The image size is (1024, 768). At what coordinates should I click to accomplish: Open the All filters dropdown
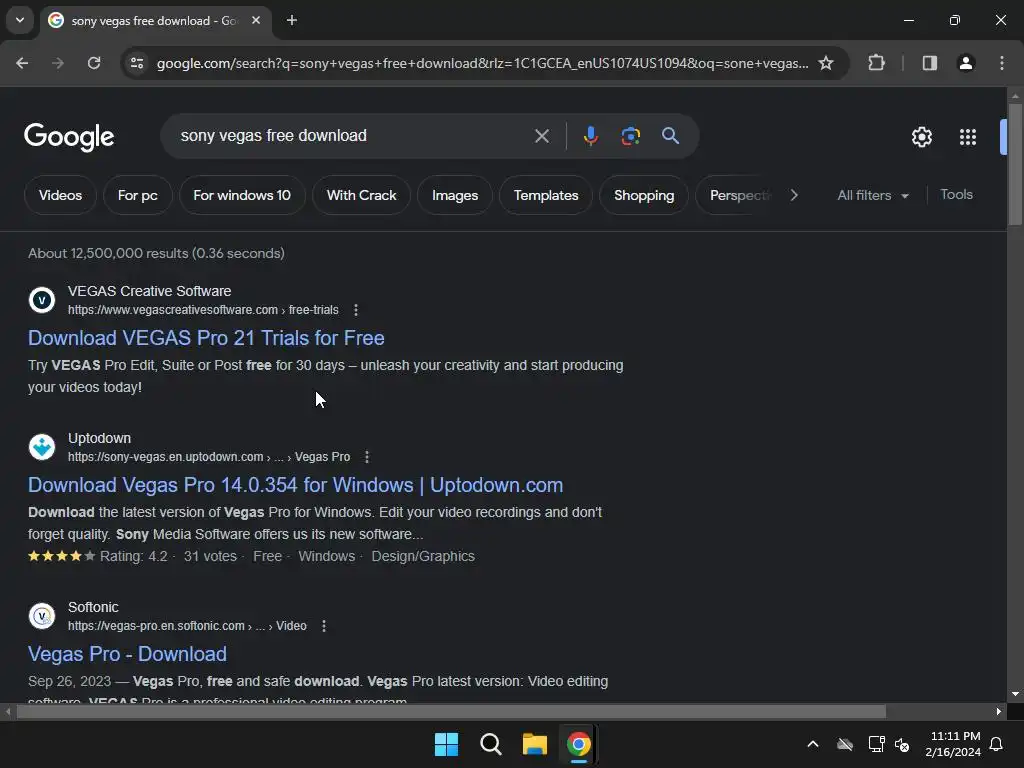tap(873, 195)
